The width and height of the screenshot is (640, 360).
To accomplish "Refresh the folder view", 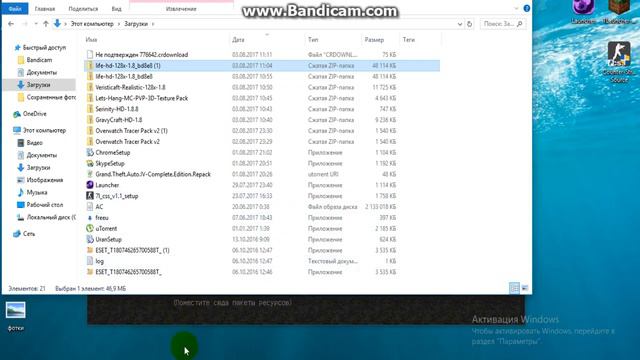I will 469,24.
